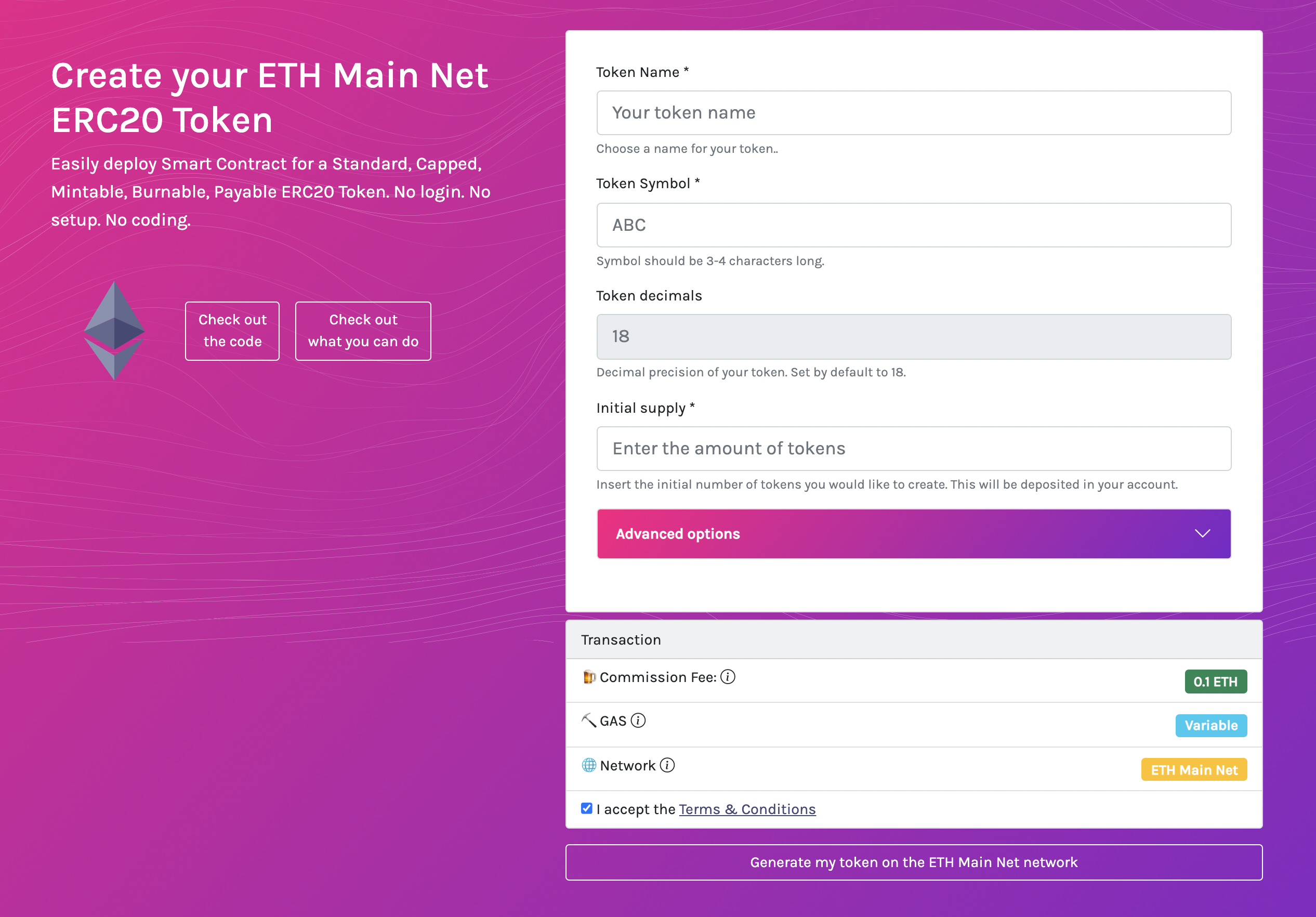Click the GAS info icon
Viewport: 1316px width, 917px height.
tap(638, 721)
